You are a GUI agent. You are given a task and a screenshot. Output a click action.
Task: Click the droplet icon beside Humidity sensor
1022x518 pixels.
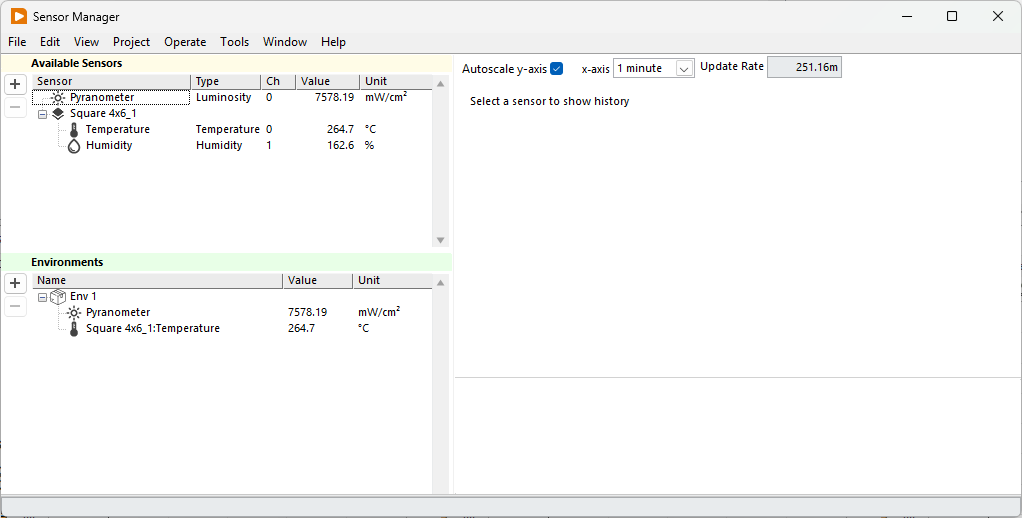74,146
